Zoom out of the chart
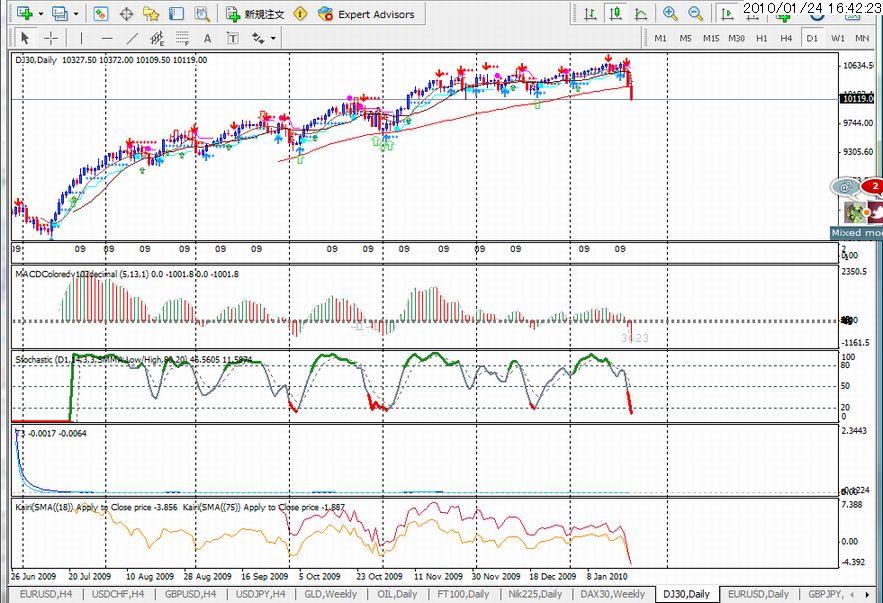883x603 pixels. (x=695, y=14)
